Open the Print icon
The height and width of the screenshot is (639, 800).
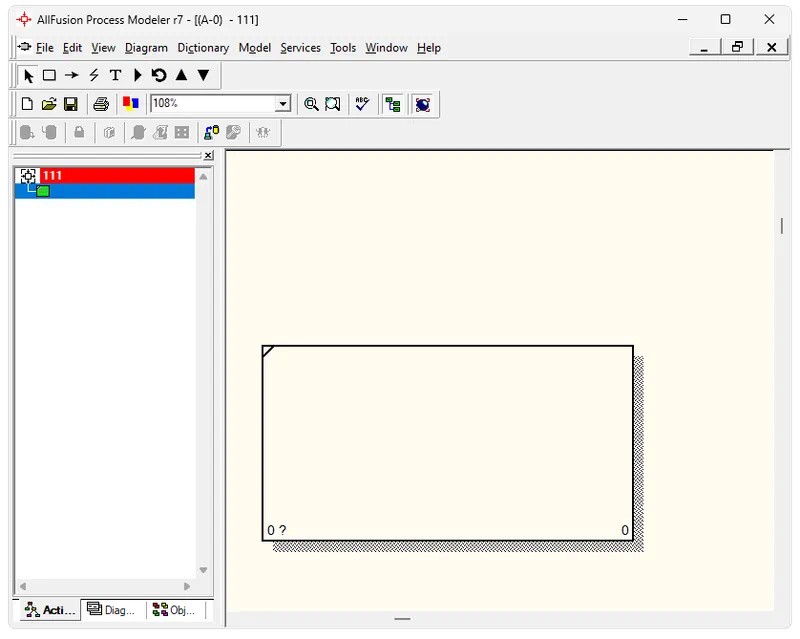[x=101, y=104]
